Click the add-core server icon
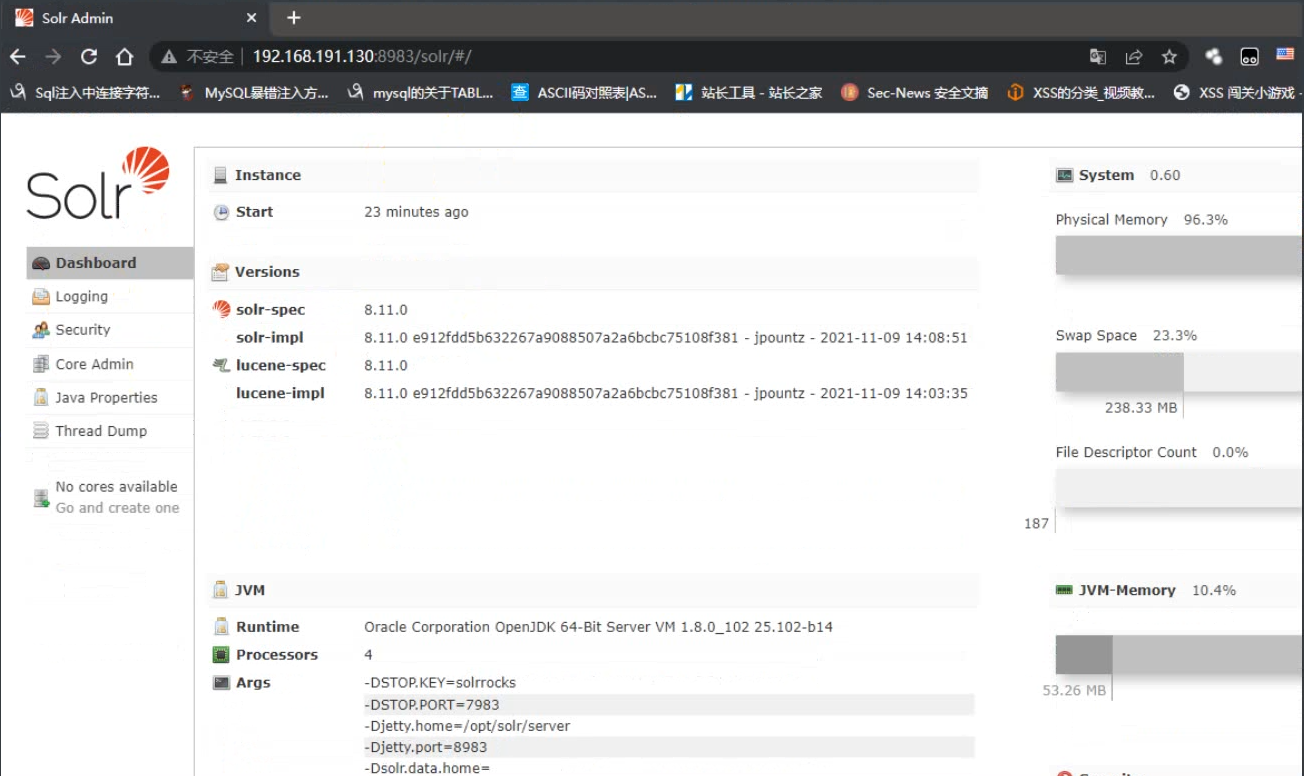This screenshot has width=1304, height=776. [x=41, y=498]
